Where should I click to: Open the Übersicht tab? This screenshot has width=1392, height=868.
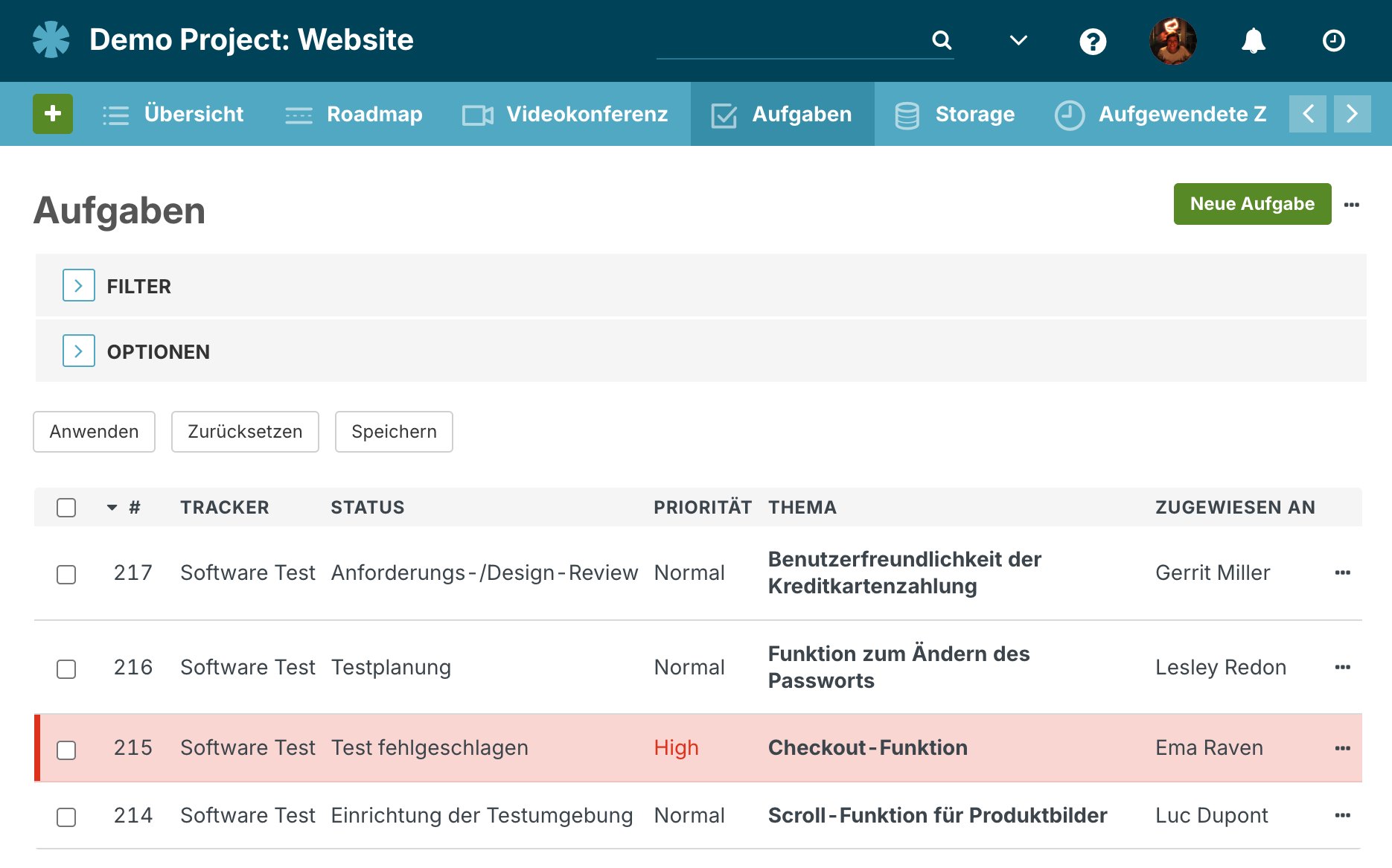click(173, 114)
